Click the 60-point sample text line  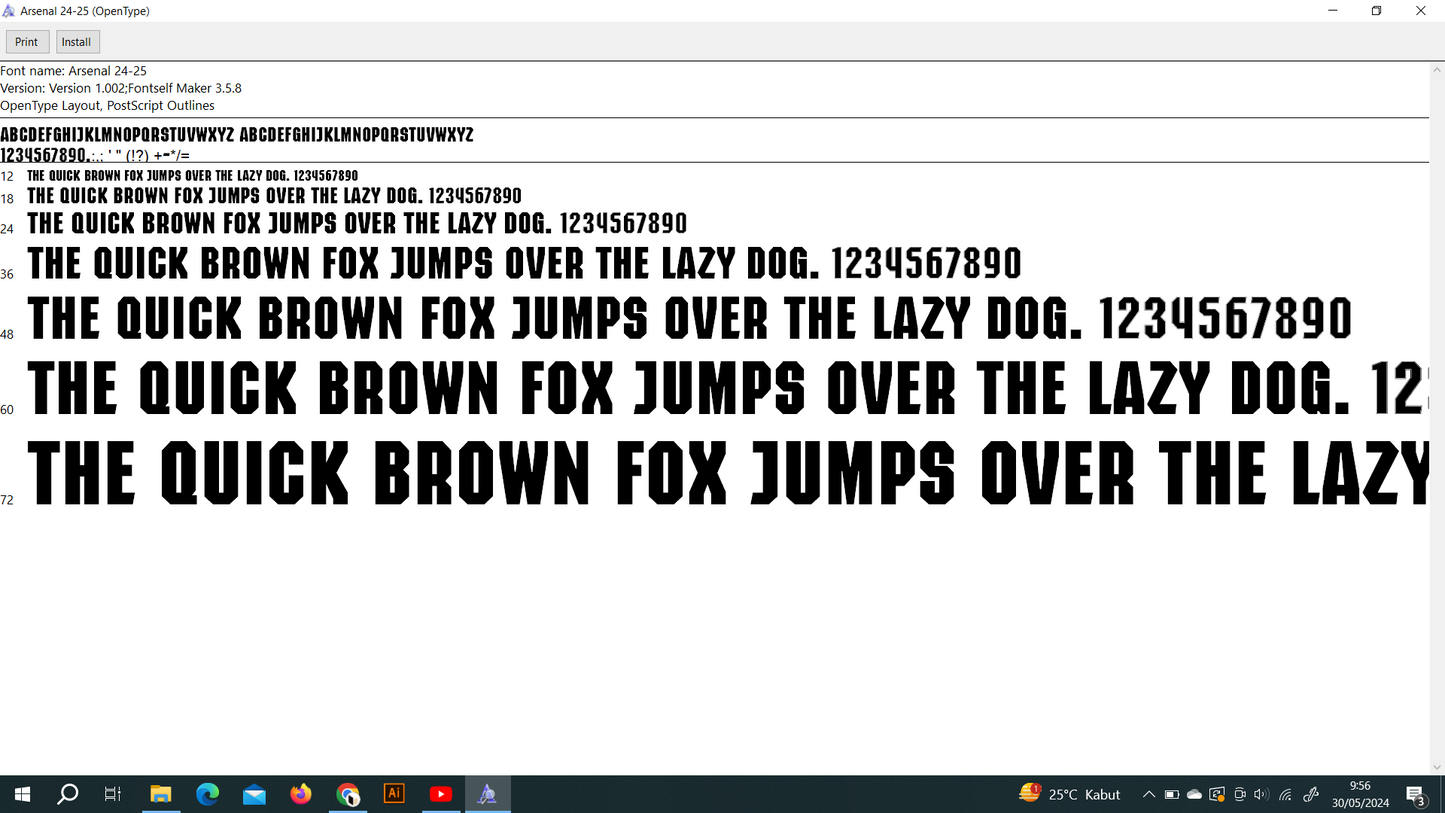click(x=728, y=388)
